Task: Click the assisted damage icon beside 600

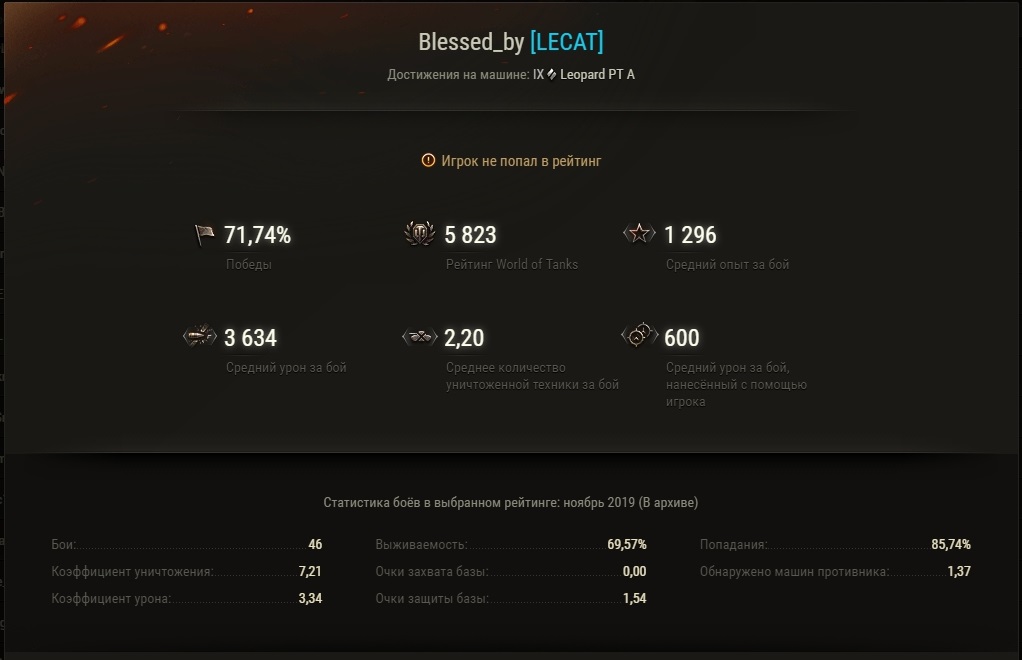Action: coord(638,336)
